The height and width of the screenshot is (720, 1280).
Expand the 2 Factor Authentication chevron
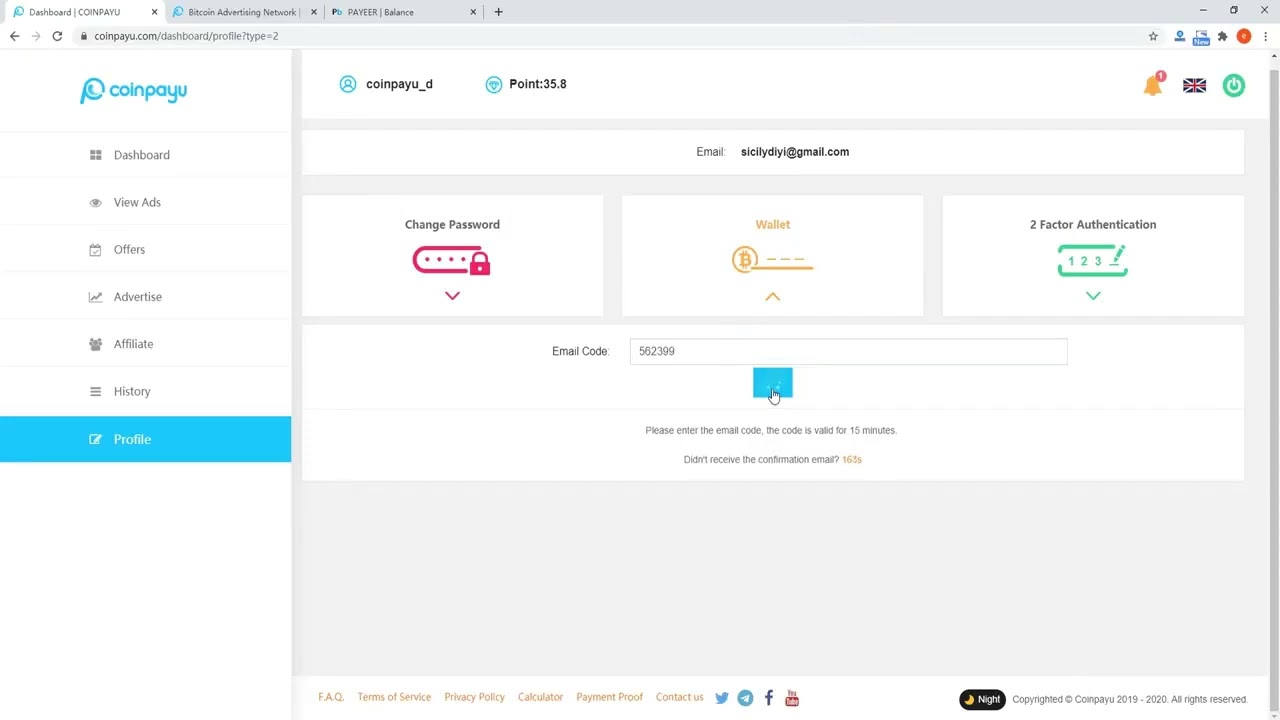1093,296
